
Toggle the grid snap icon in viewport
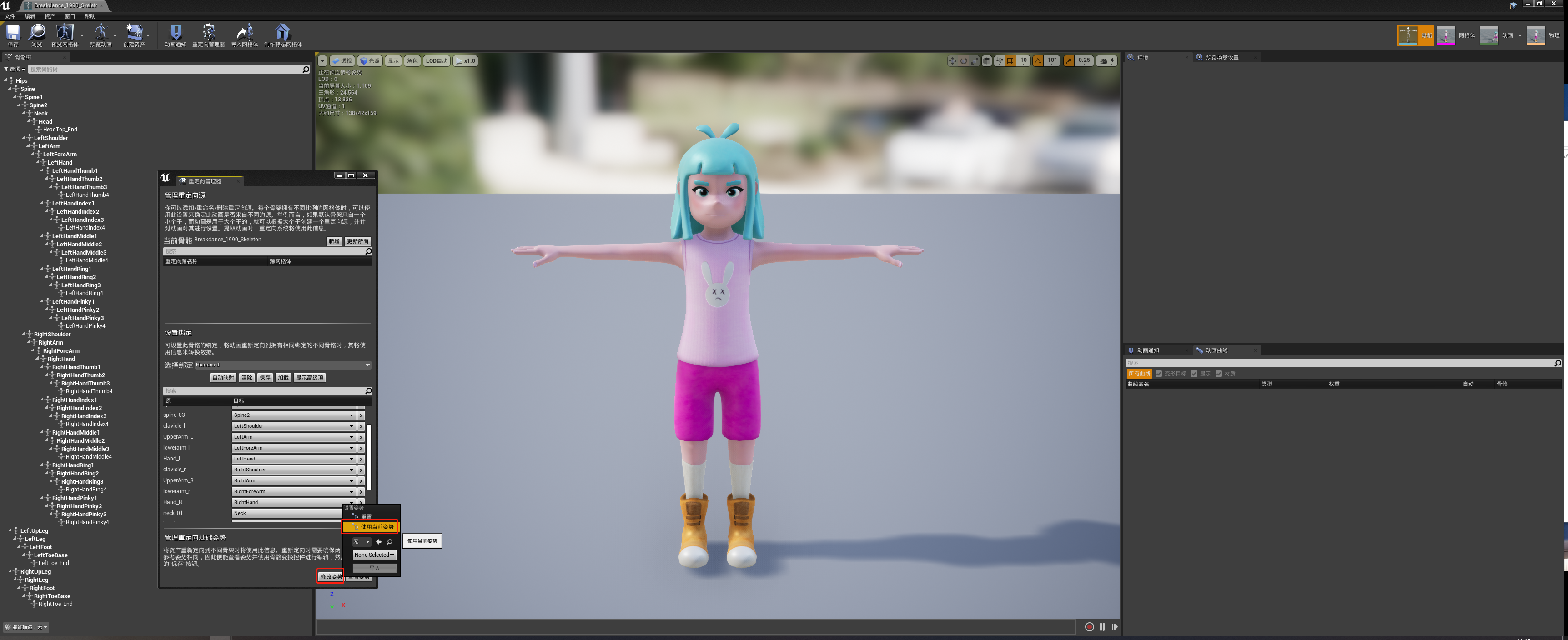point(1010,61)
